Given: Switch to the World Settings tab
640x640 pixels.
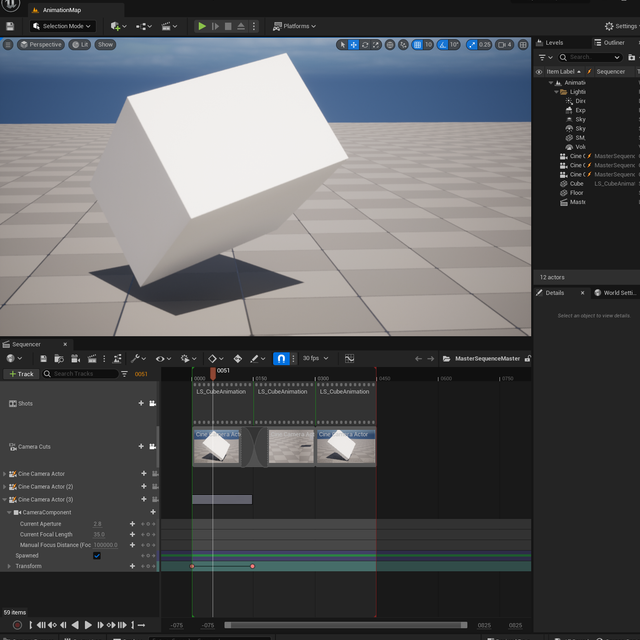Looking at the screenshot, I should [616, 293].
